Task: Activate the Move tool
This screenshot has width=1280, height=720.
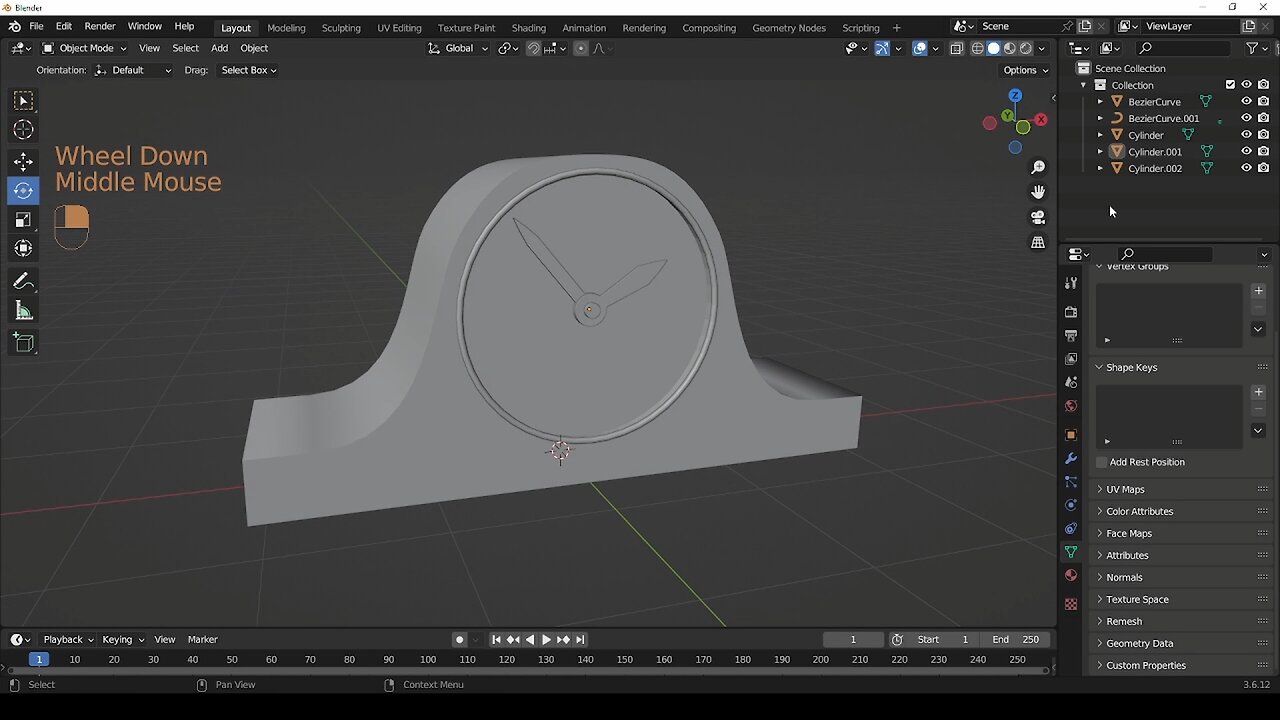Action: click(23, 162)
